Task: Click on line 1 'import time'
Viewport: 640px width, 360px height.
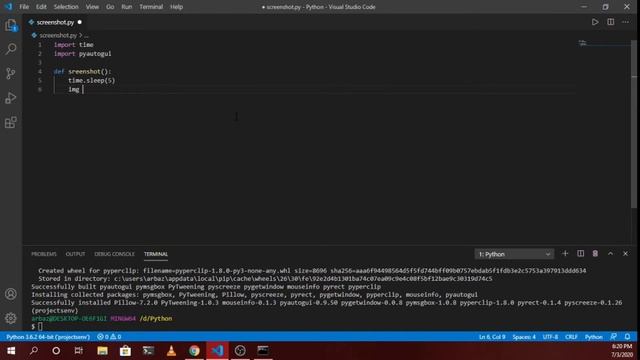Action: click(74, 45)
